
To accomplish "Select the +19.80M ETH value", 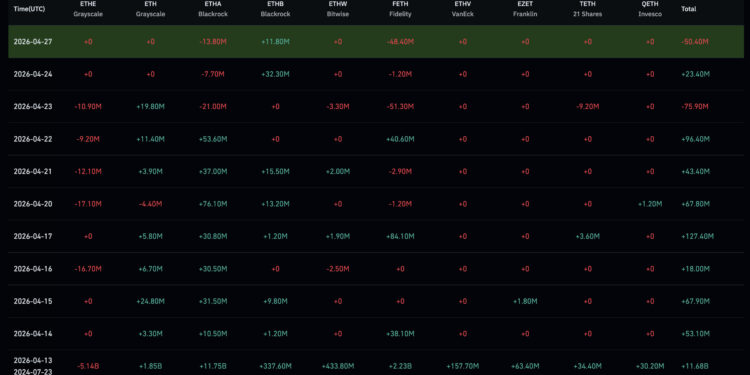I will coord(150,107).
